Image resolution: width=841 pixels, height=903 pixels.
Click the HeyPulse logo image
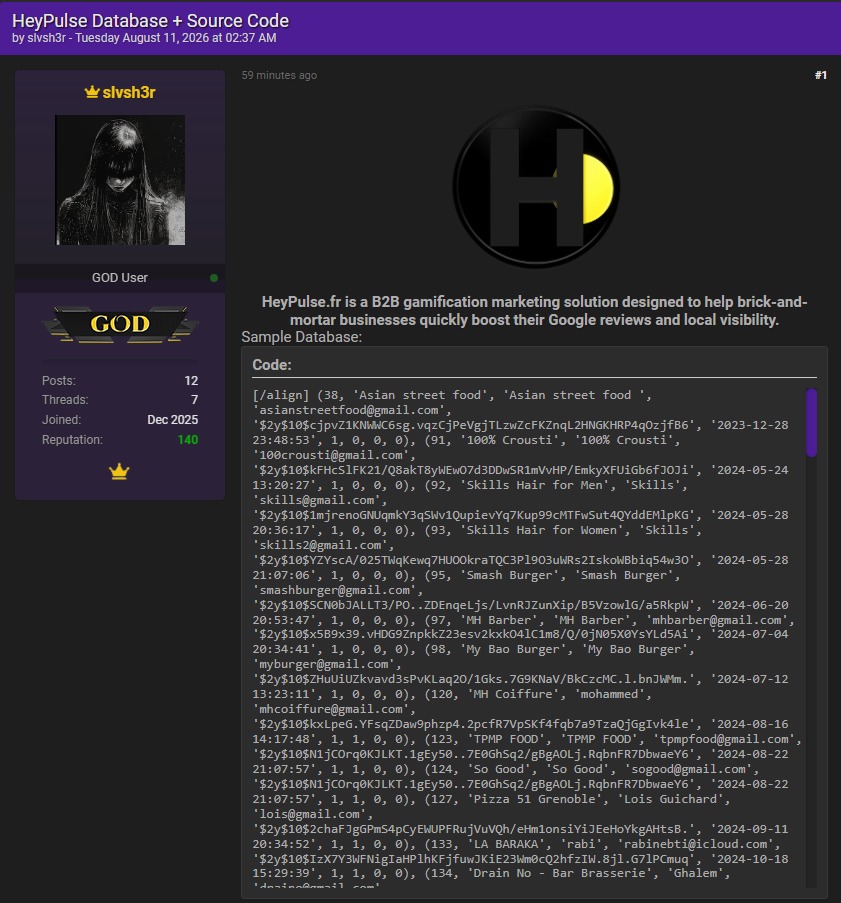coord(536,187)
